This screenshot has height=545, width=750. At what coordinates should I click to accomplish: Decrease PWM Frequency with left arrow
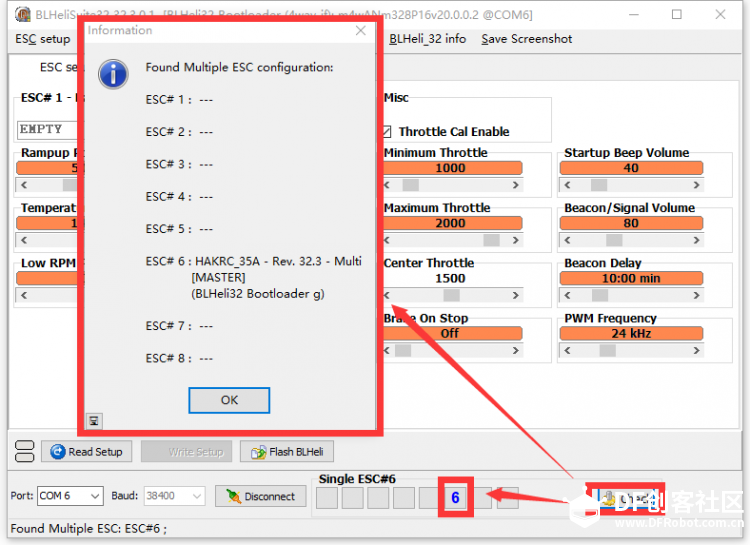coord(567,351)
